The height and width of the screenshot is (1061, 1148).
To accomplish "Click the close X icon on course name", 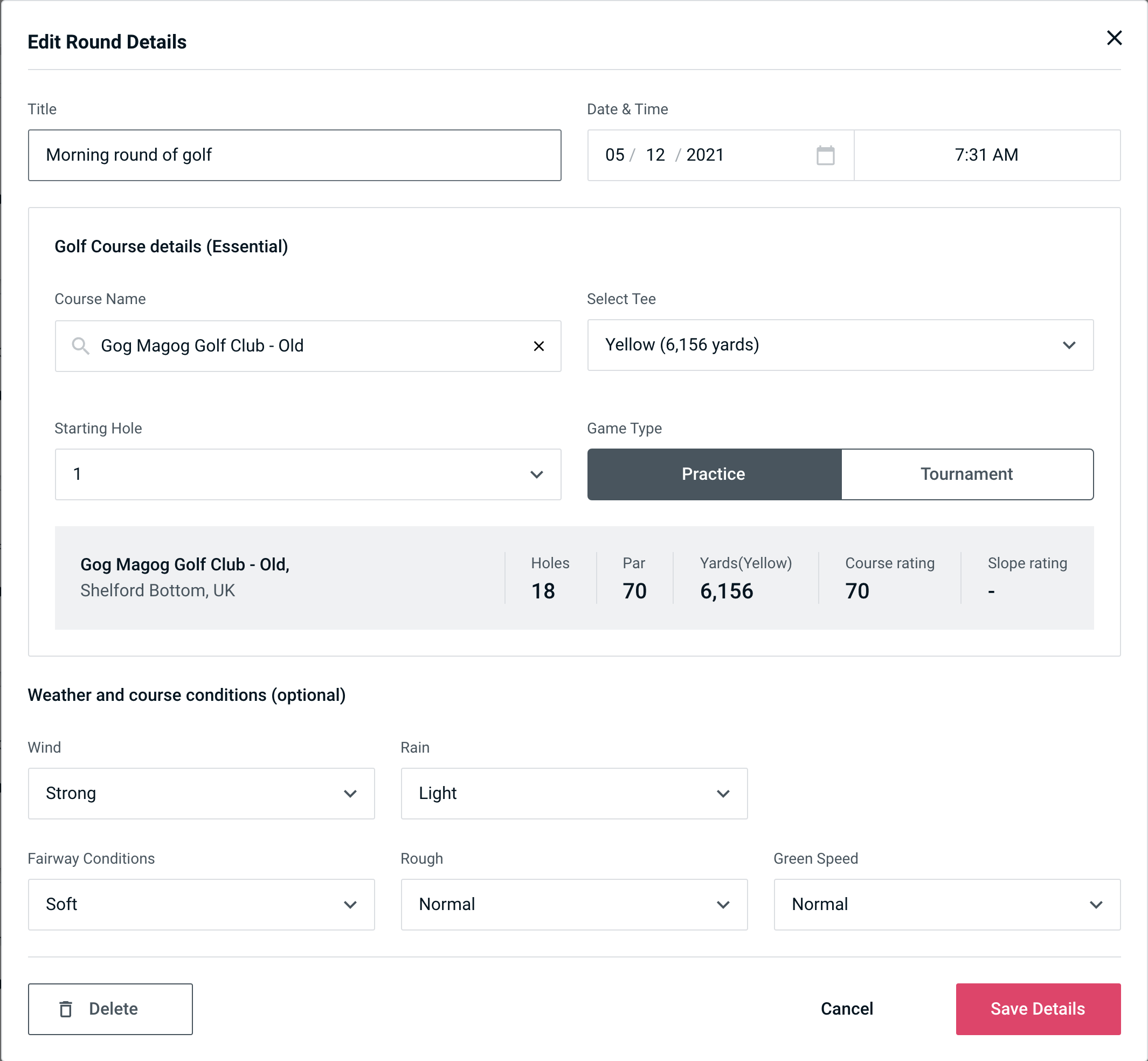I will [539, 345].
